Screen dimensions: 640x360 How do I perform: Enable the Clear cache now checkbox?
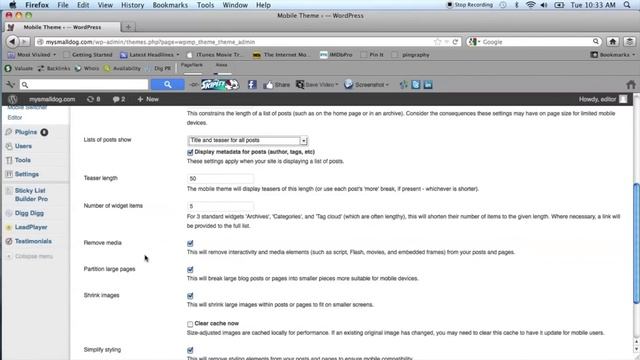190,324
